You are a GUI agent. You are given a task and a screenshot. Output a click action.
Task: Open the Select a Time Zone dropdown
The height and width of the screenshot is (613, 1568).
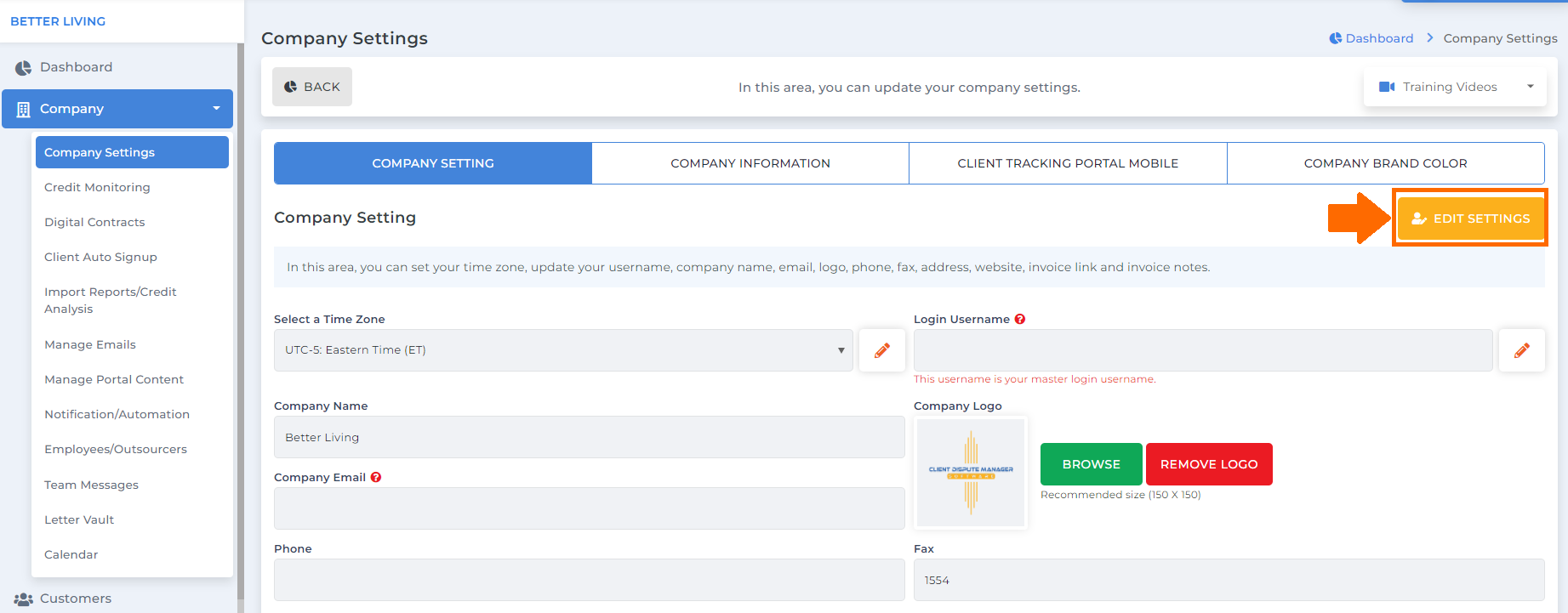pyautogui.click(x=563, y=350)
